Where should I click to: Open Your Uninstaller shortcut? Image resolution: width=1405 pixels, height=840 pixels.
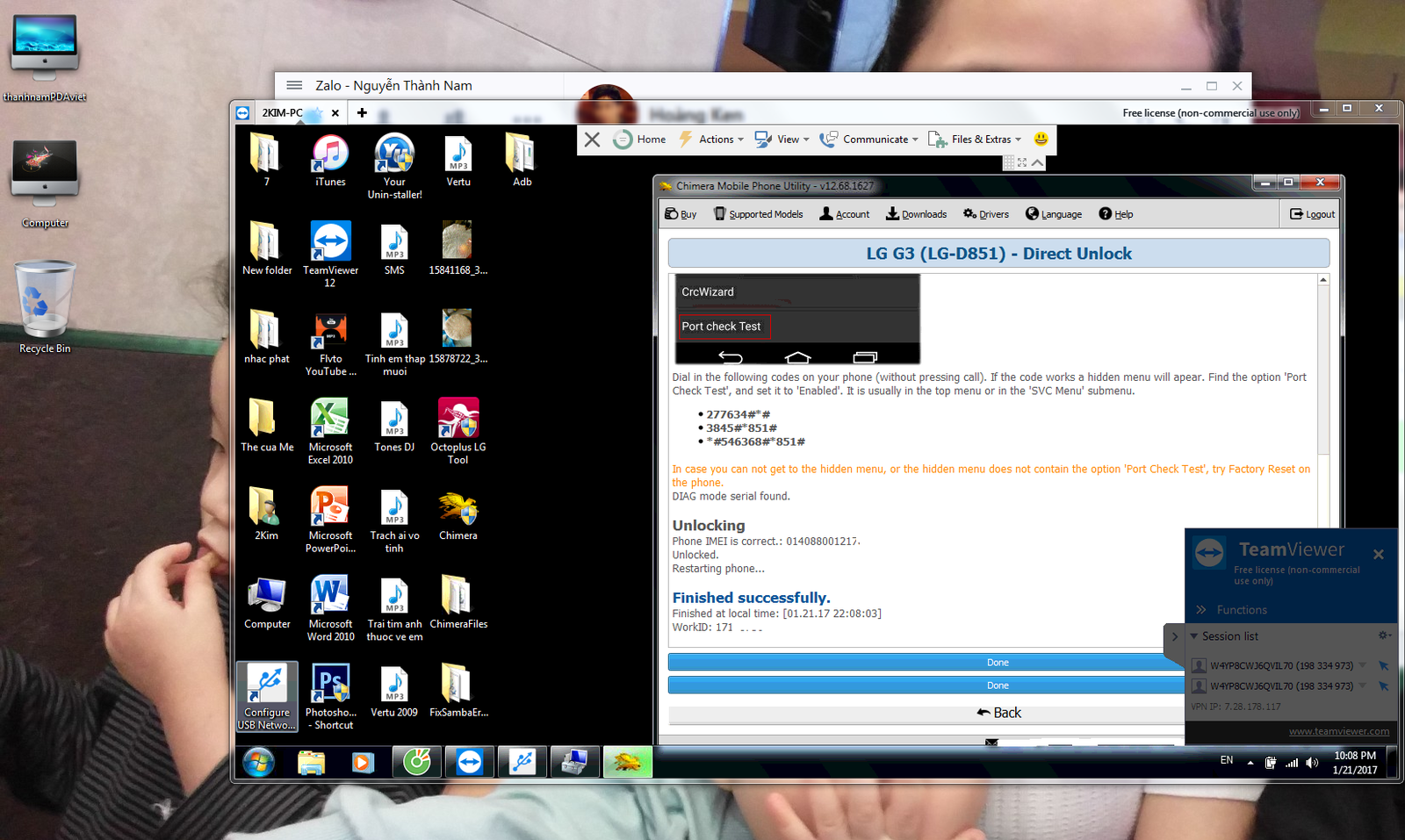click(394, 167)
